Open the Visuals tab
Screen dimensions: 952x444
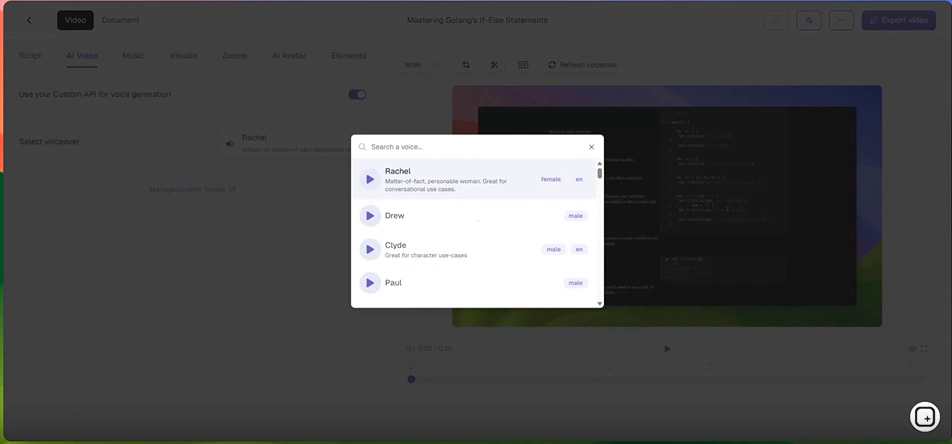pyautogui.click(x=183, y=55)
